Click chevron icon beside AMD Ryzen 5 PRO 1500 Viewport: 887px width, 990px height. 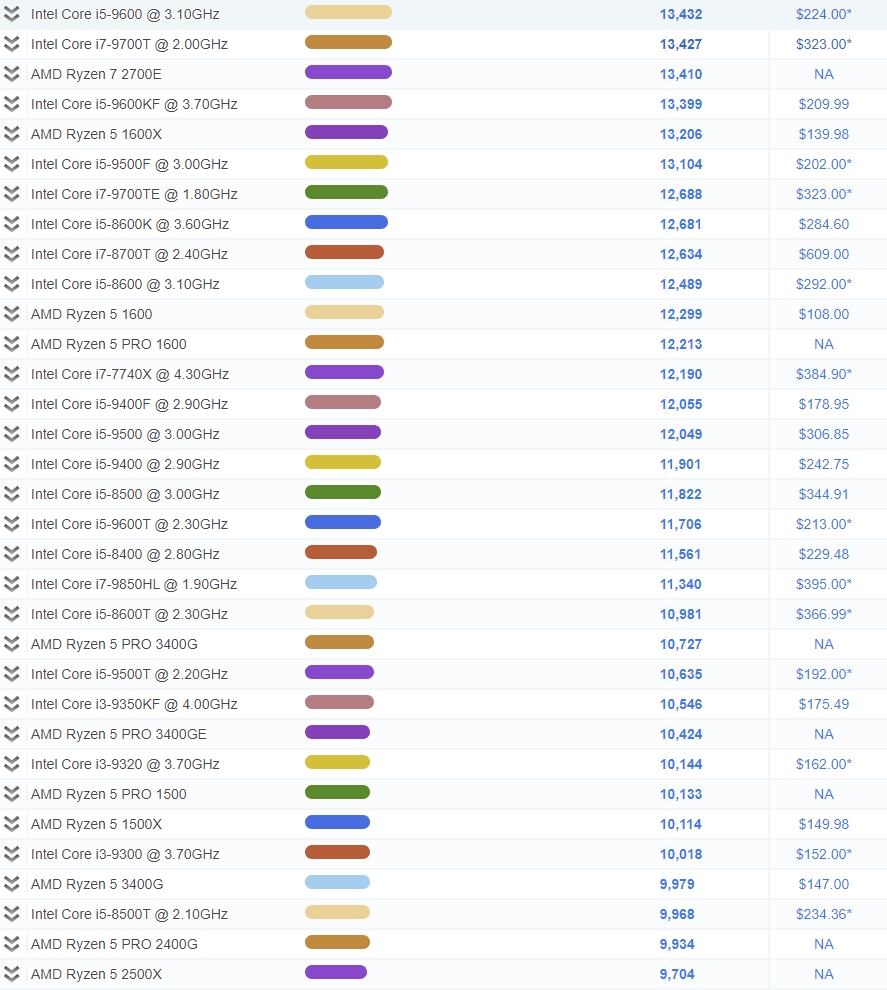tap(12, 794)
